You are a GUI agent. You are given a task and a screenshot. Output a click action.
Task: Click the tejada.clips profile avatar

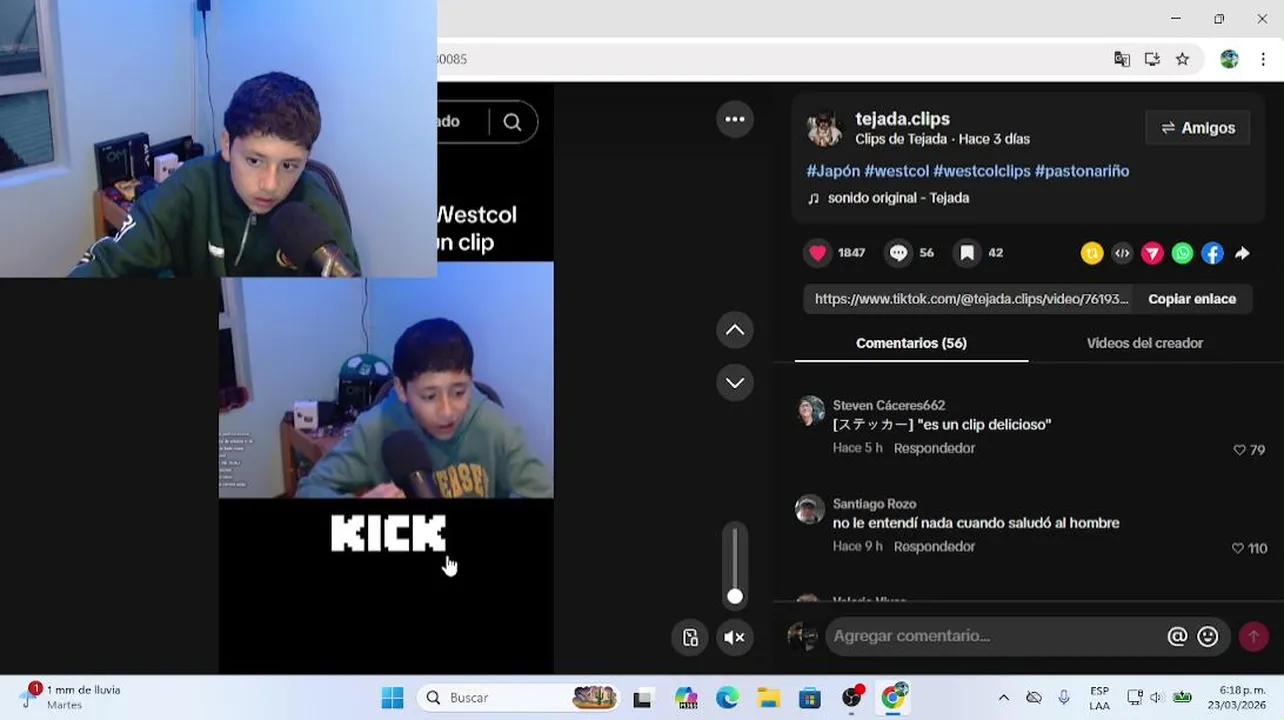(824, 128)
